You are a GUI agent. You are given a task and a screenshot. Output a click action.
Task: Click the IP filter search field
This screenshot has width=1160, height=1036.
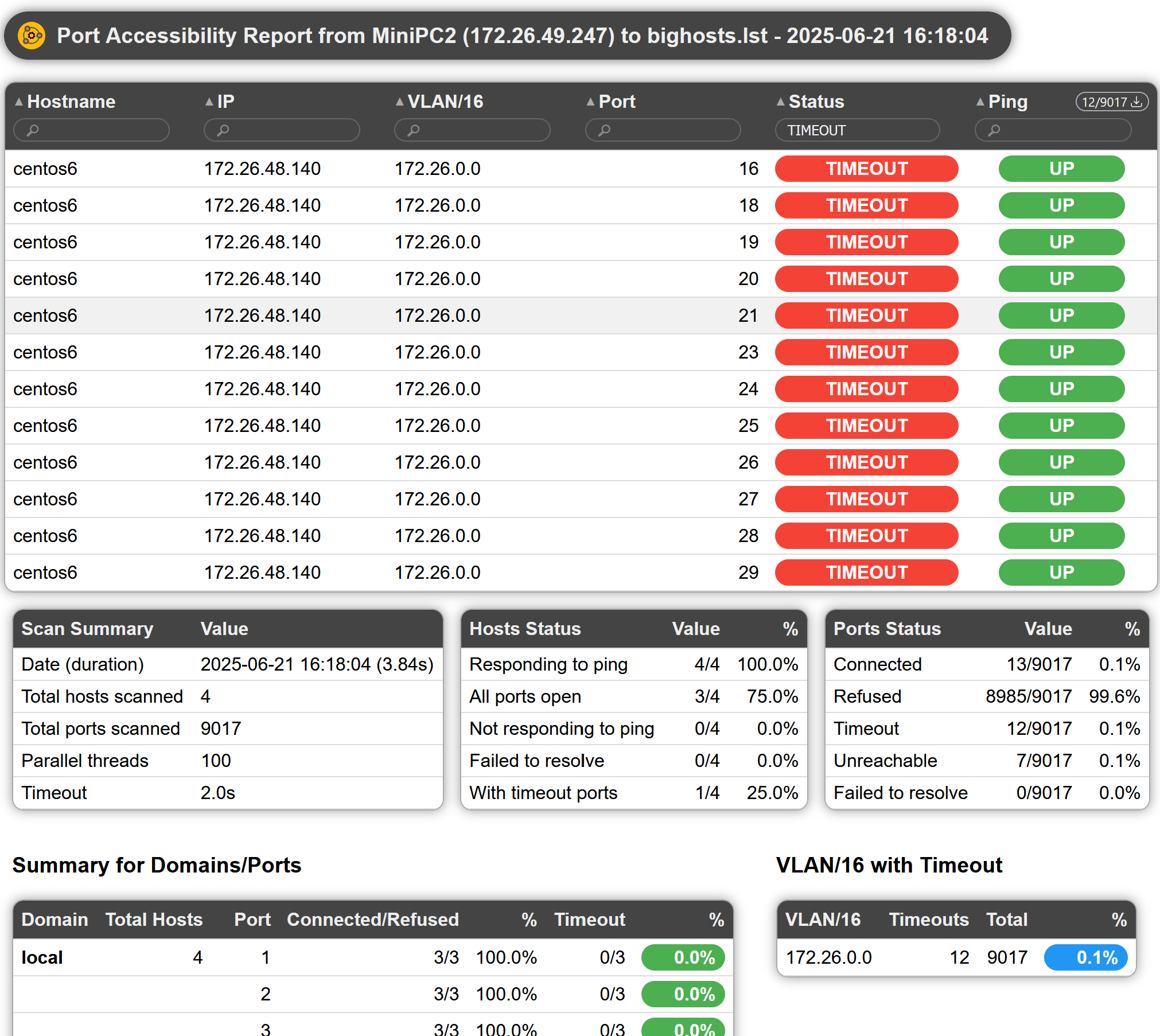282,130
